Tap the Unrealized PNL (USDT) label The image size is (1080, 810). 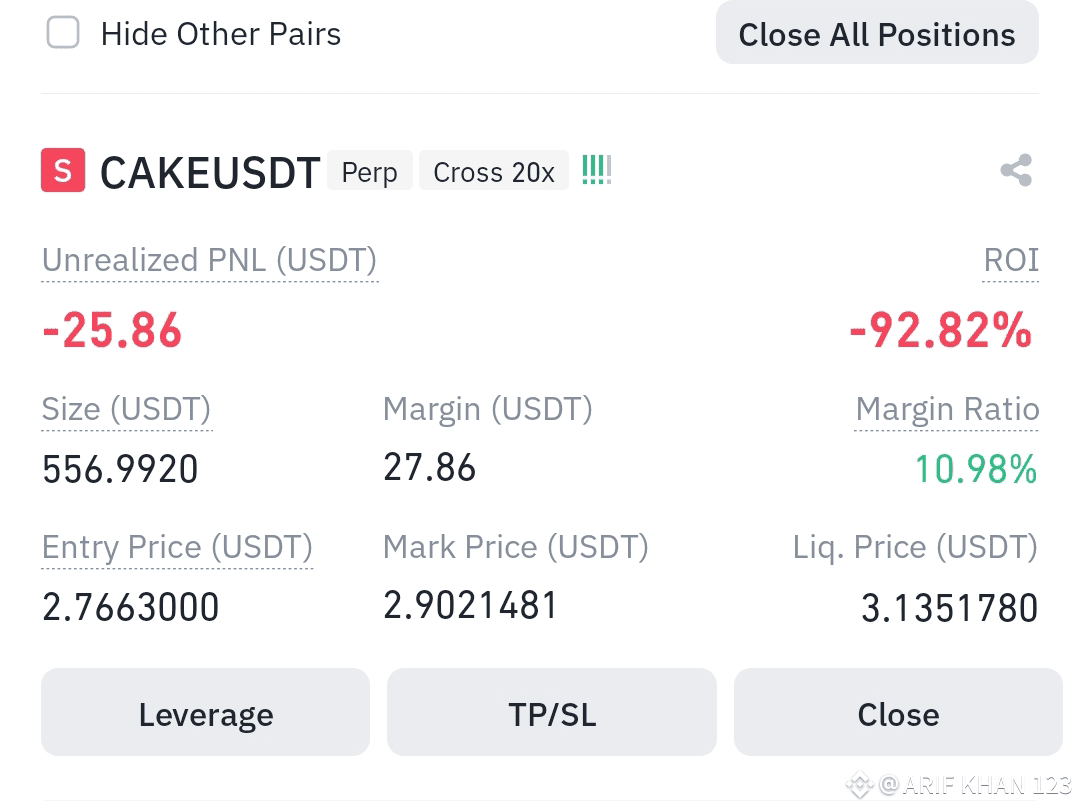[209, 260]
